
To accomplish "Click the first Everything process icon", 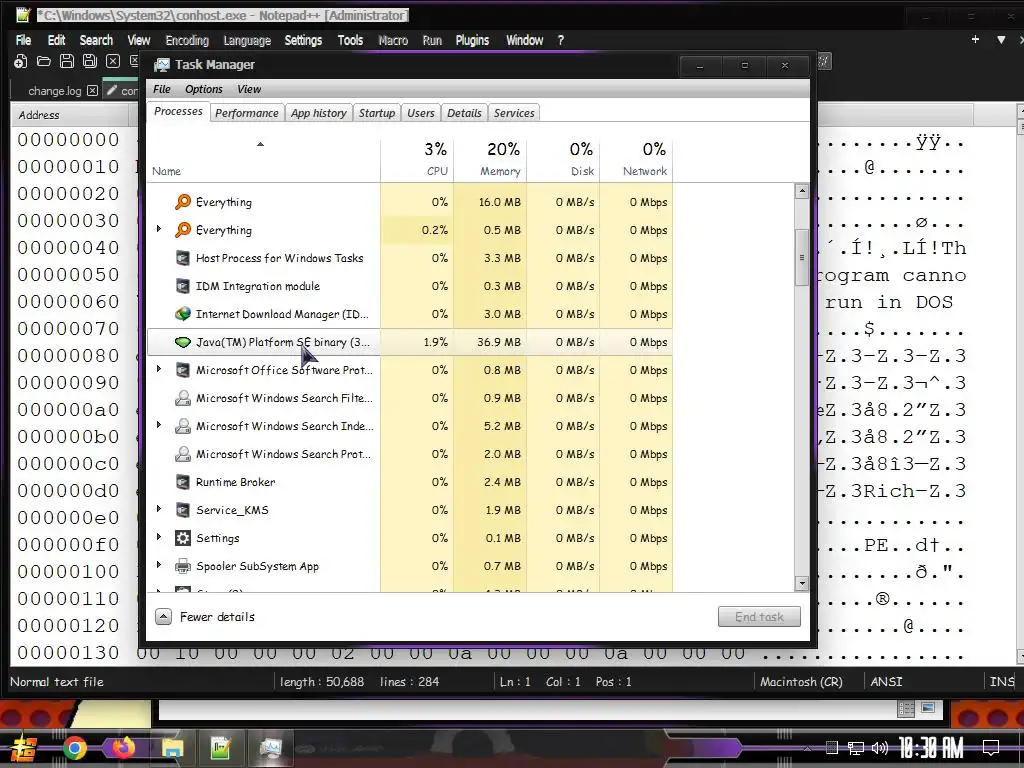I will coord(183,202).
